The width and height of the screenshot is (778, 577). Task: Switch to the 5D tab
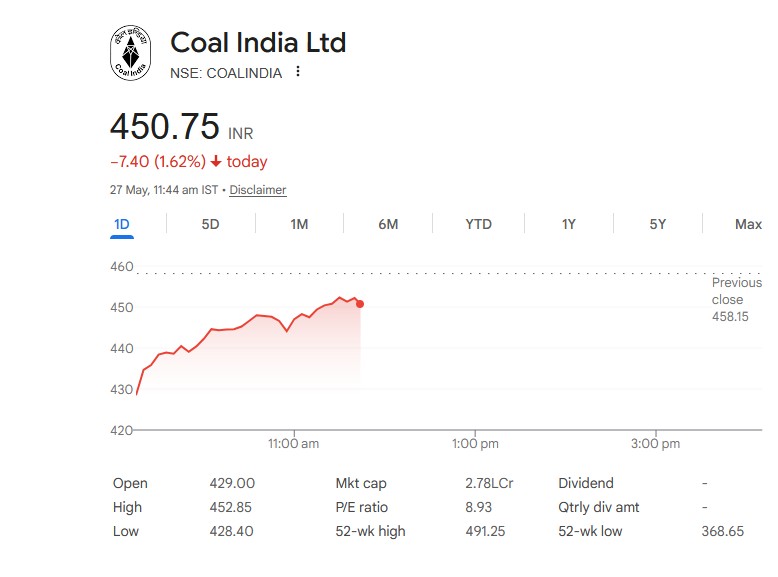pyautogui.click(x=210, y=224)
